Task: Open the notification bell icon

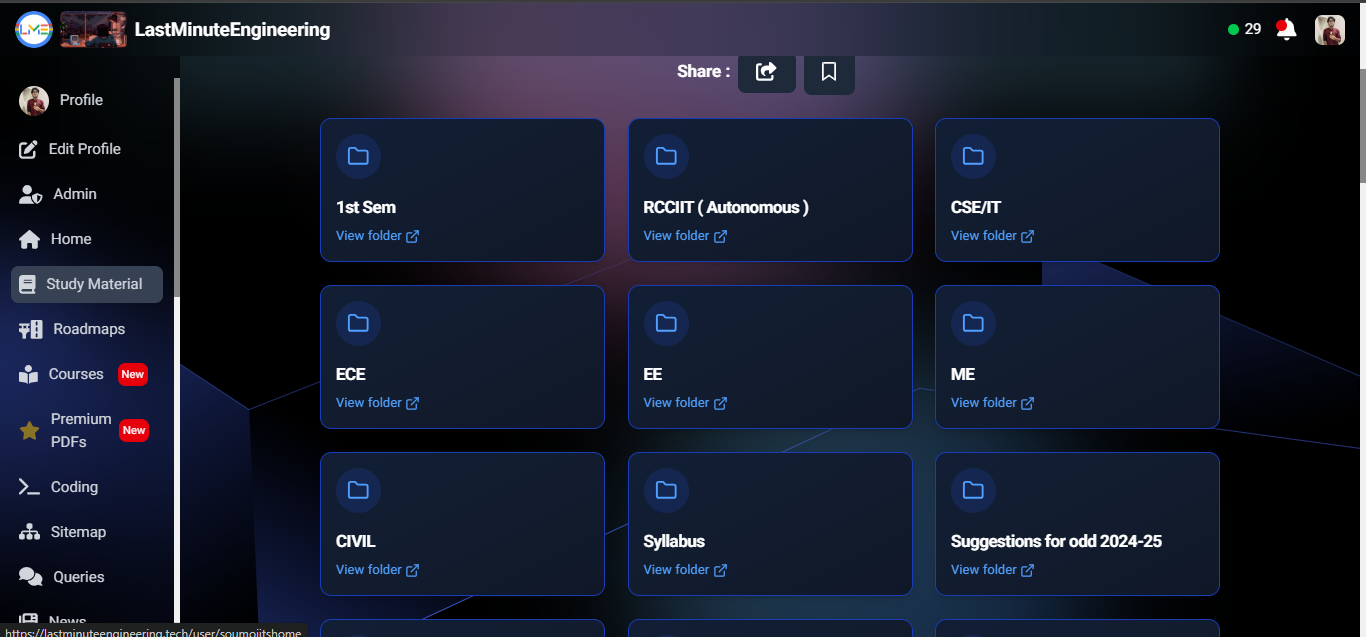Action: (1286, 30)
